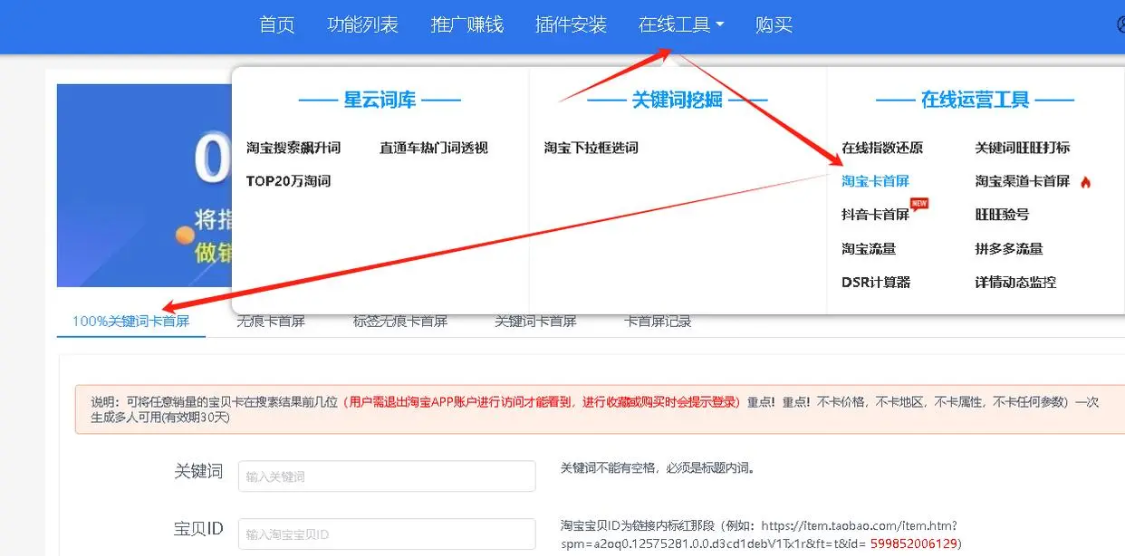The width and height of the screenshot is (1125, 556).
Task: Open 在线指数还原 tool
Action: pyautogui.click(x=882, y=149)
